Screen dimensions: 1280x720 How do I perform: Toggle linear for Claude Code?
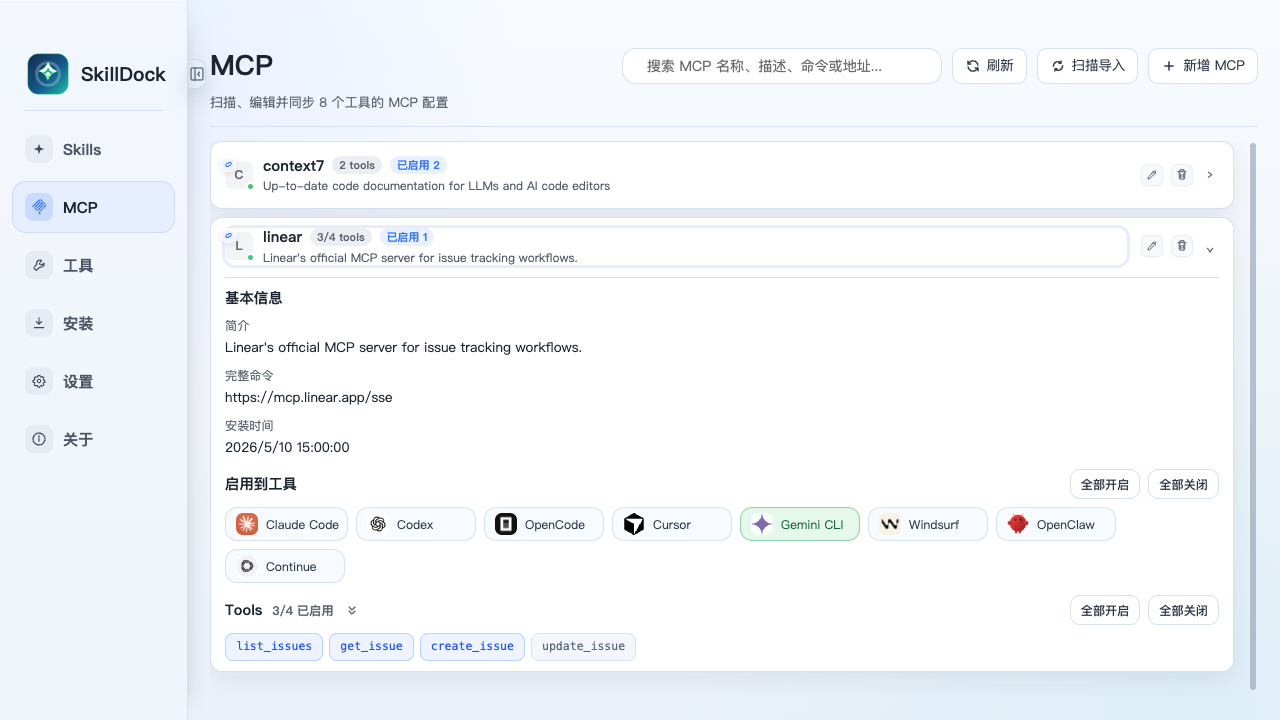[x=287, y=524]
